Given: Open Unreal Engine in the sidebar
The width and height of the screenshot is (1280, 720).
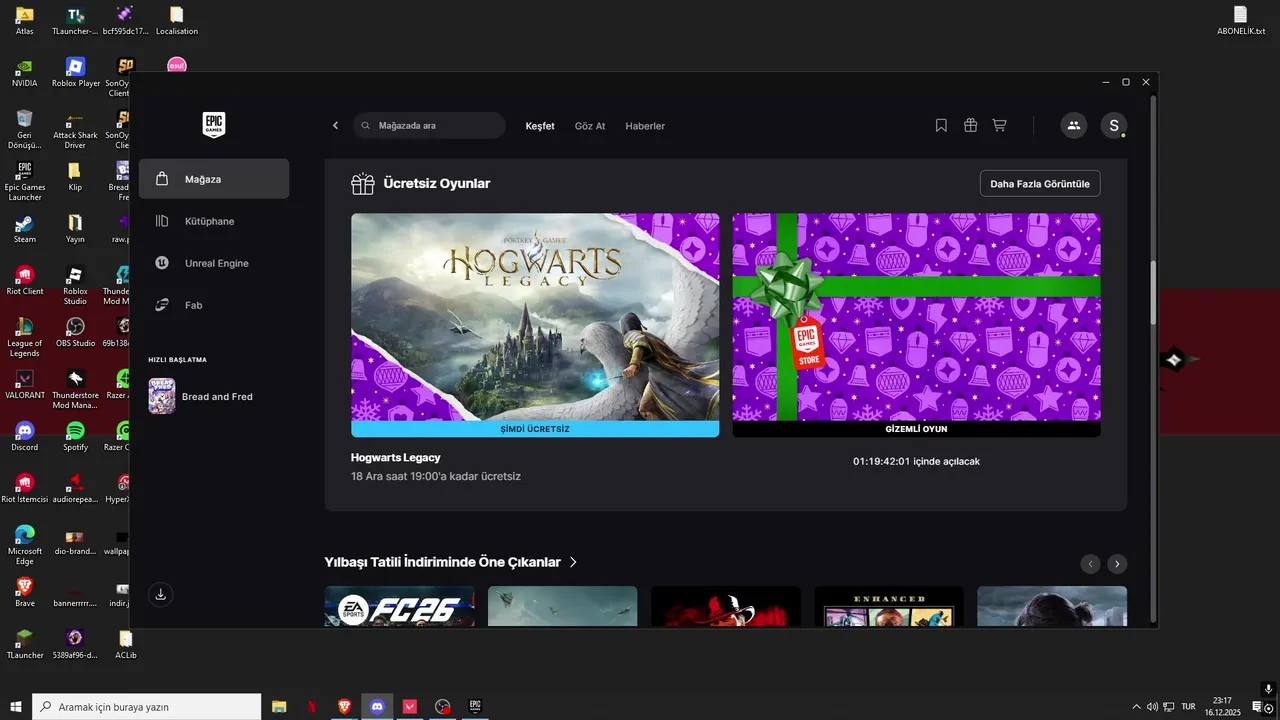Looking at the screenshot, I should [214, 263].
